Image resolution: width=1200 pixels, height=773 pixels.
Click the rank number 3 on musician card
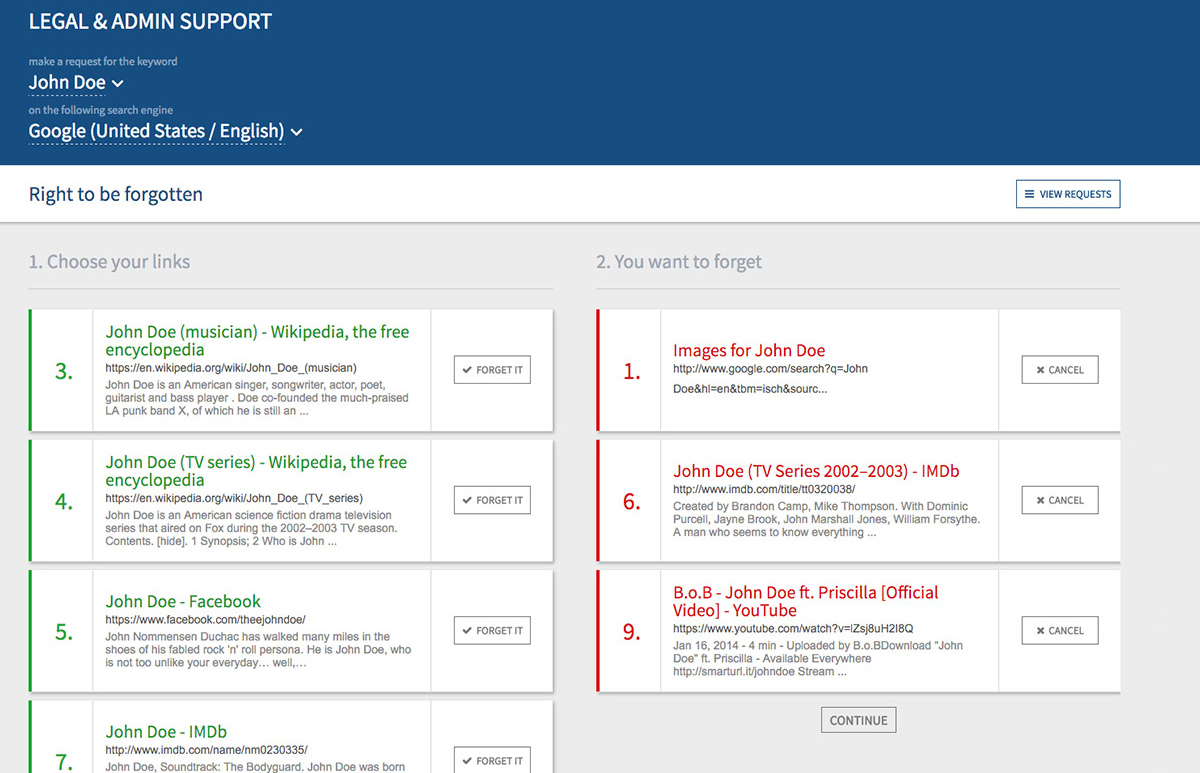coord(64,372)
